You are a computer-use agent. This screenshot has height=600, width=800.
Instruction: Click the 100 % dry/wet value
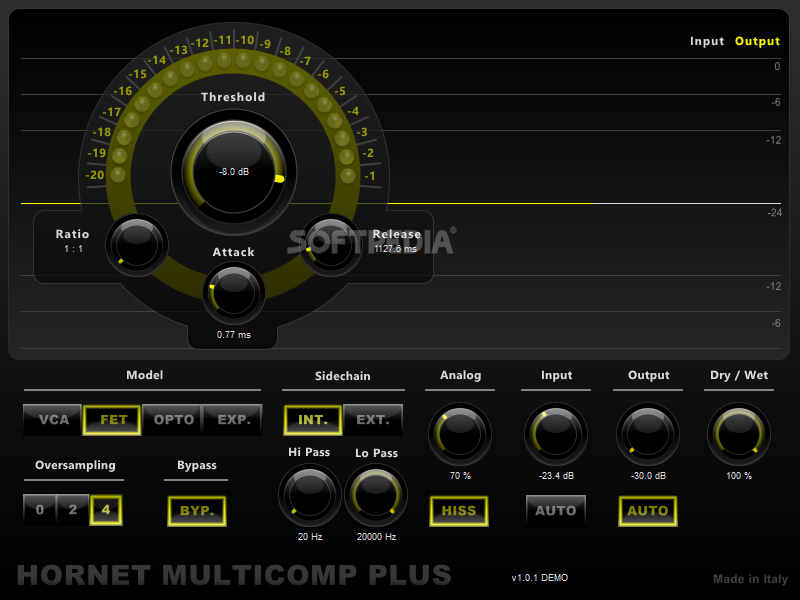[739, 476]
